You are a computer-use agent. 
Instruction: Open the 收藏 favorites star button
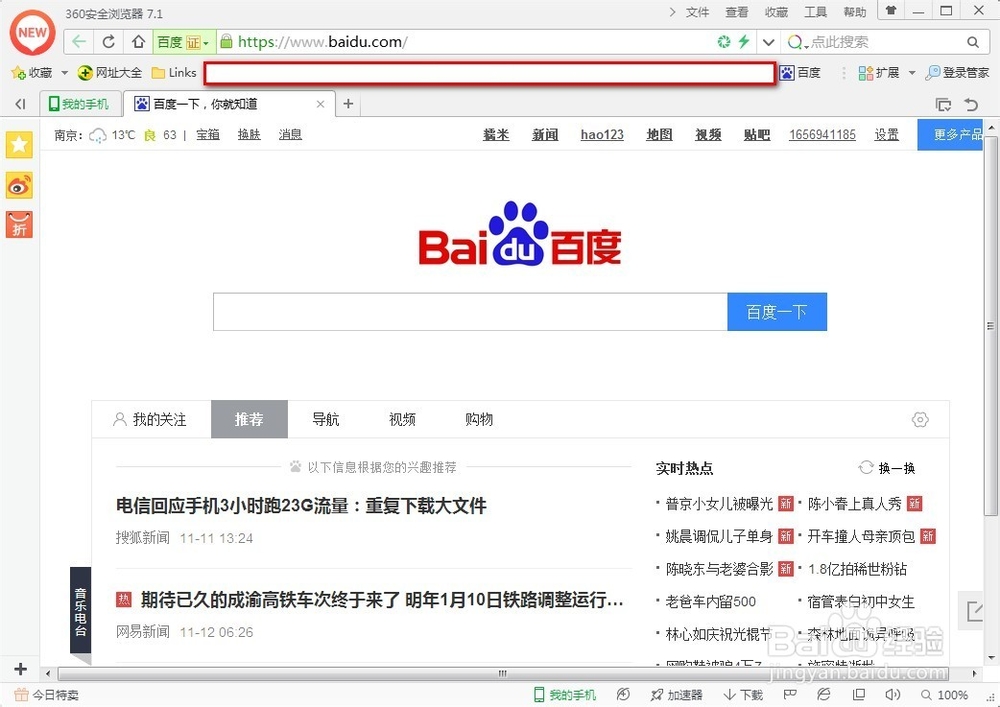click(31, 73)
